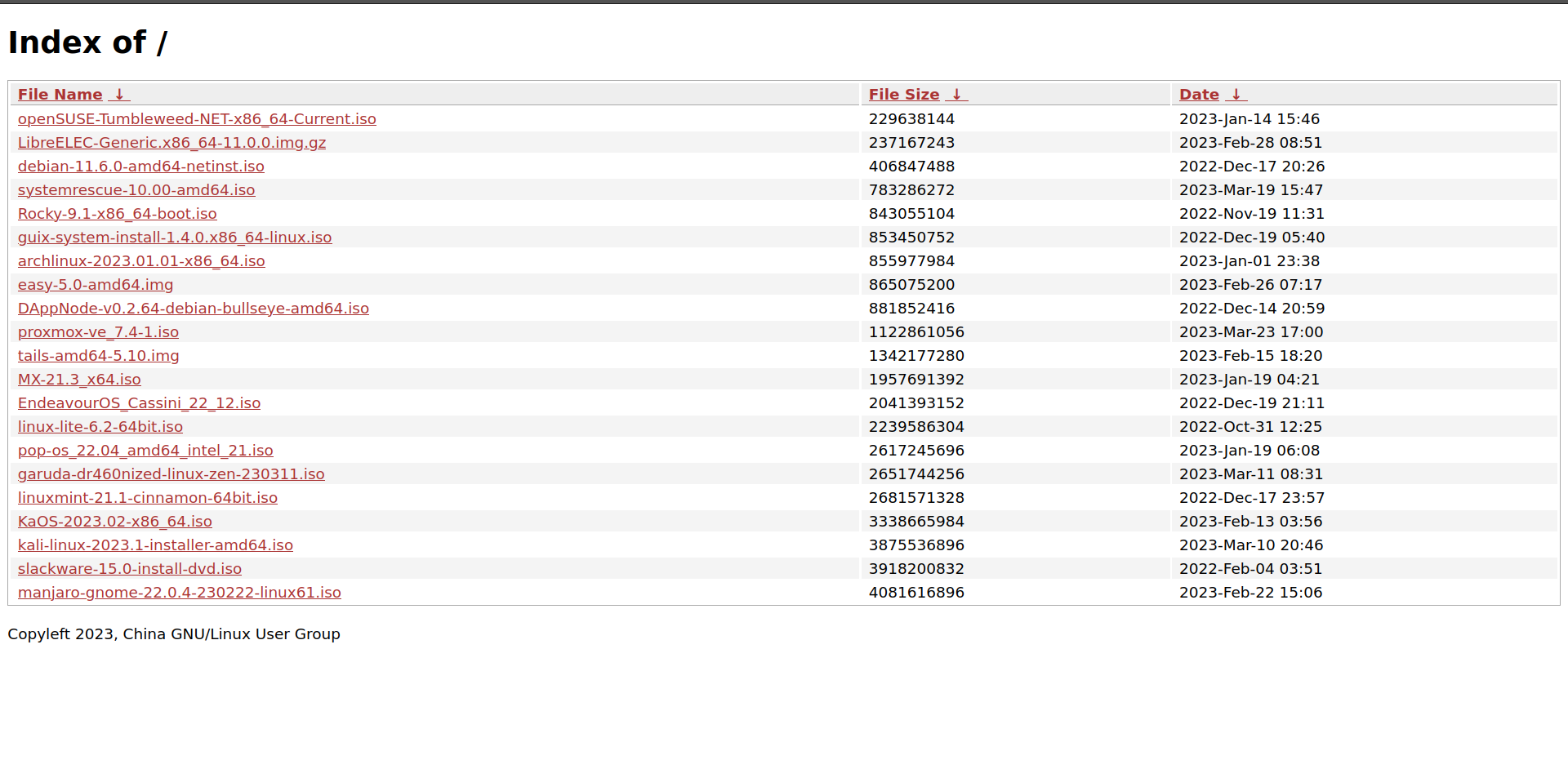Click date 2023-Jan-01 23:38
The image size is (1568, 769).
(x=1249, y=261)
